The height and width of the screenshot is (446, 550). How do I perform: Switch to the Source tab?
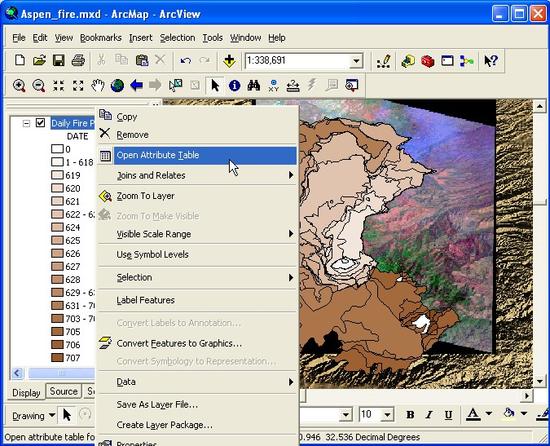click(63, 391)
